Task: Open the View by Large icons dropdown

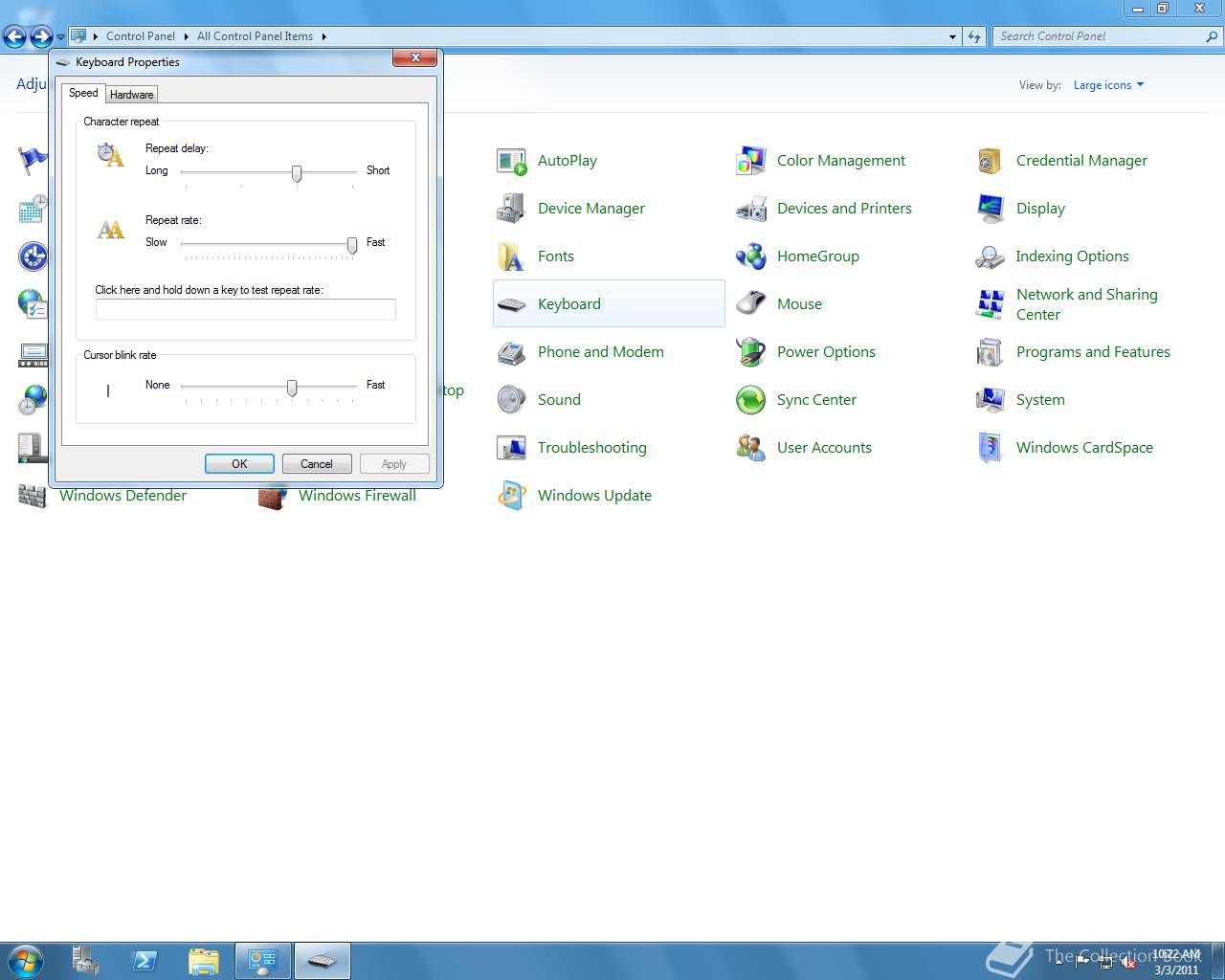Action: click(1108, 85)
